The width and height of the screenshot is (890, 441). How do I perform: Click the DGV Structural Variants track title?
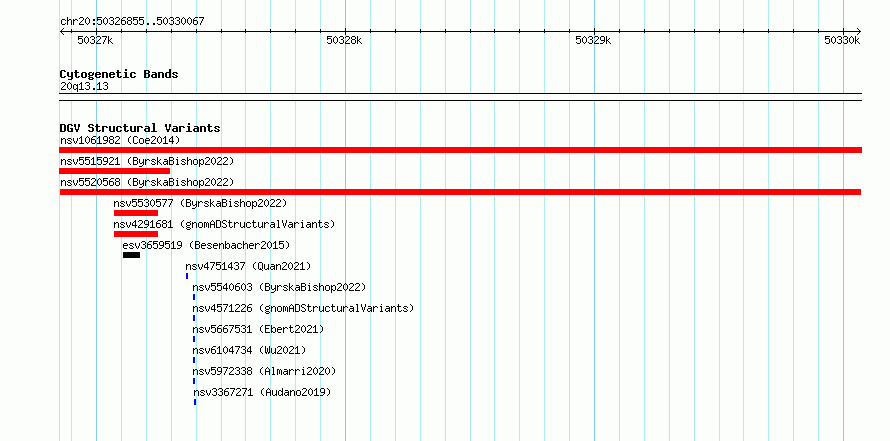point(140,128)
